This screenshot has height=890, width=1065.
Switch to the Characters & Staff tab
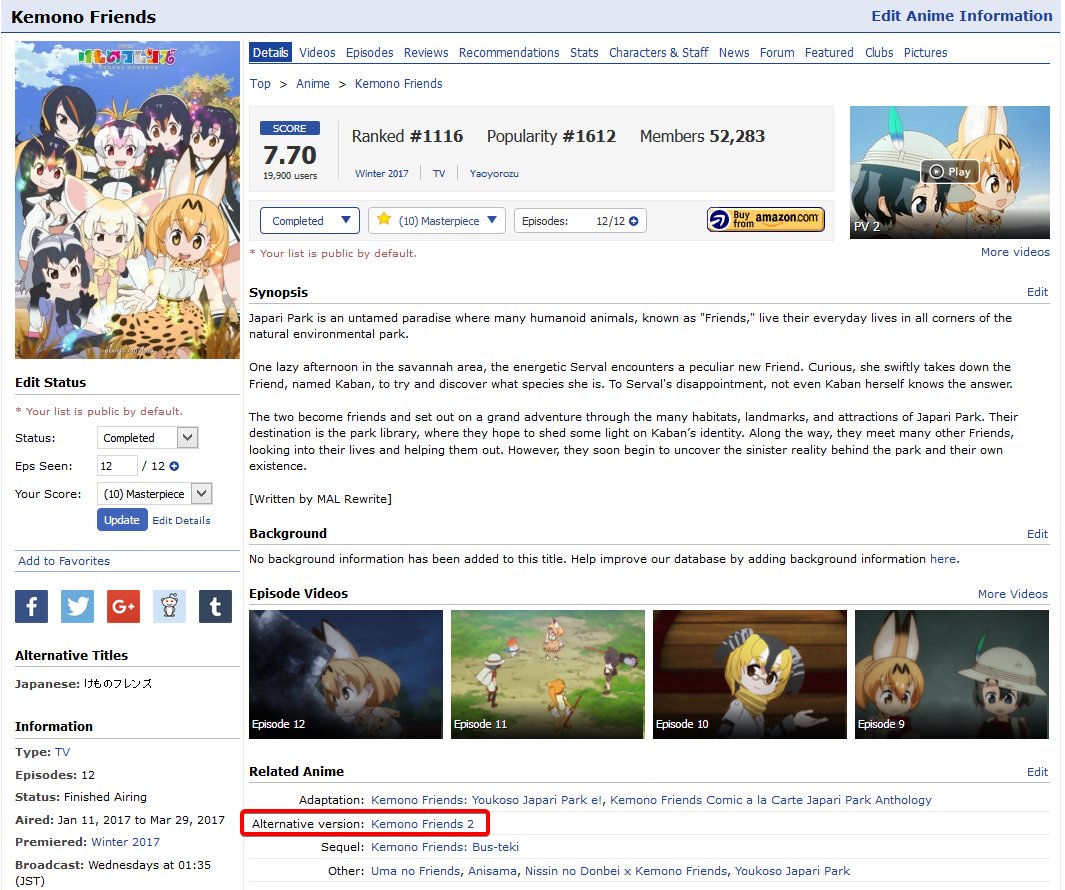pyautogui.click(x=658, y=53)
